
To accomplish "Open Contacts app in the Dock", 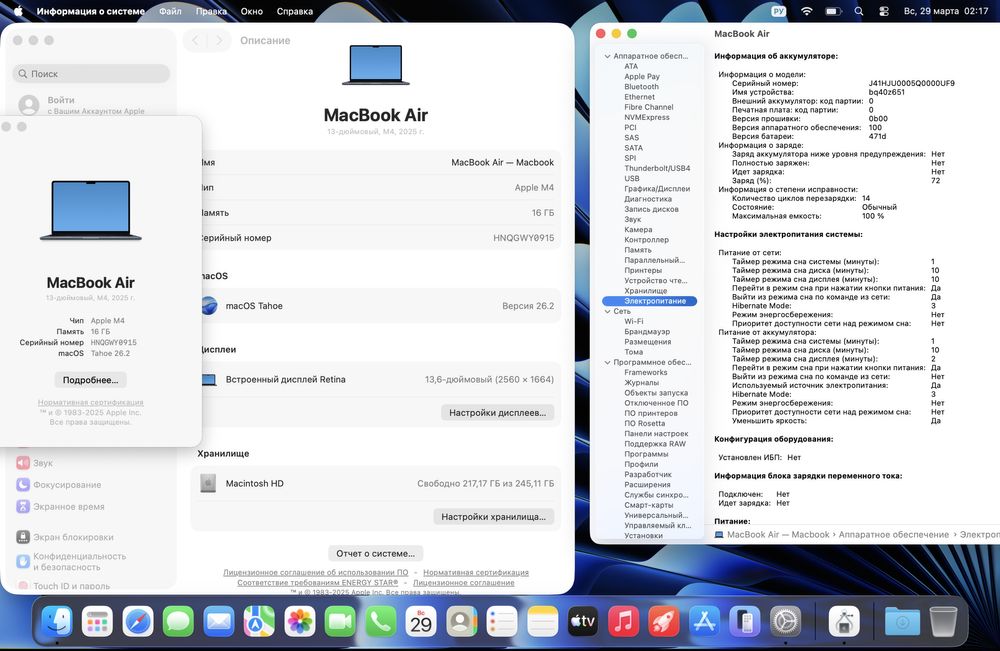I will (x=462, y=621).
